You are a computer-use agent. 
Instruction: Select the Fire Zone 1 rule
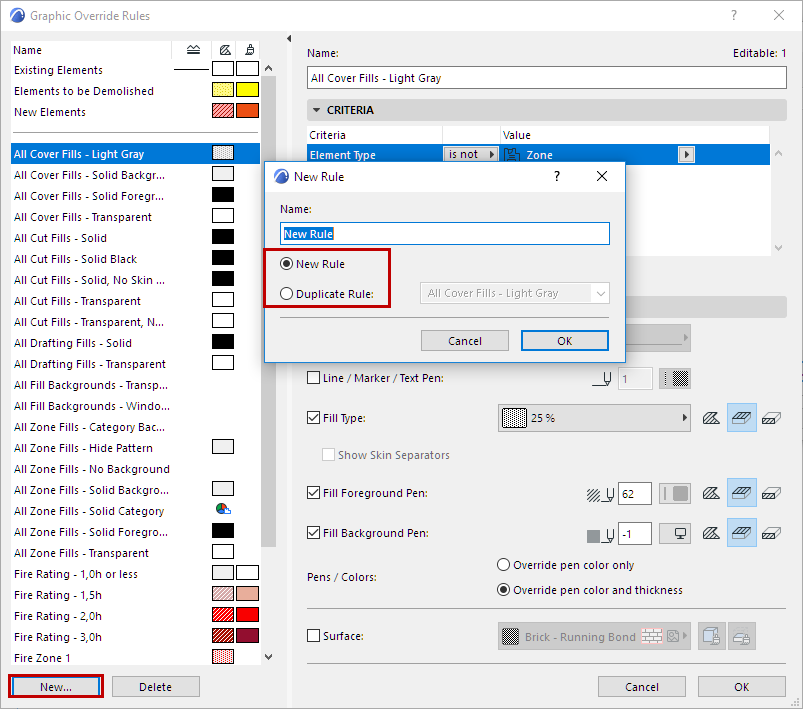(x=136, y=658)
